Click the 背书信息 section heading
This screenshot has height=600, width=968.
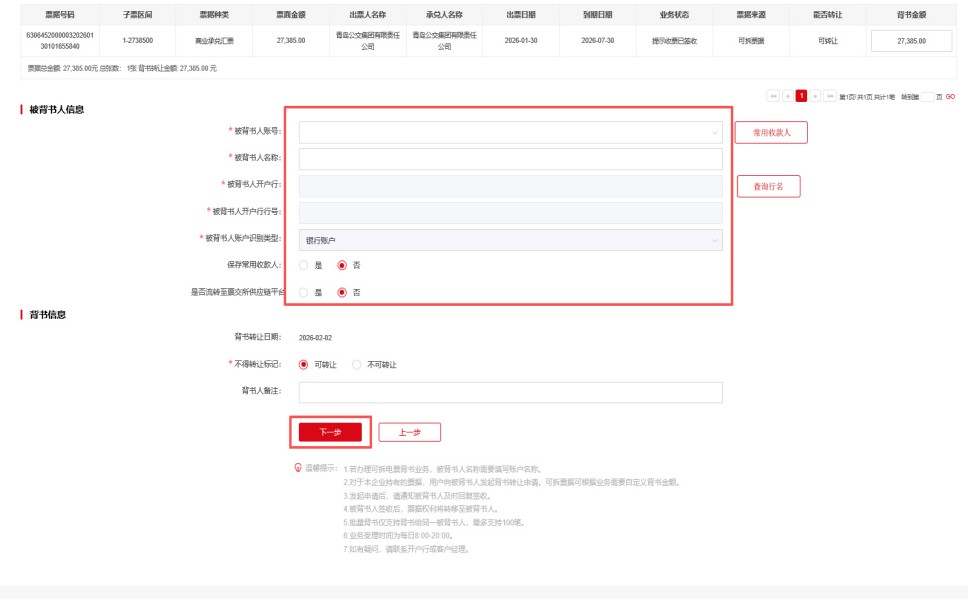(48, 315)
